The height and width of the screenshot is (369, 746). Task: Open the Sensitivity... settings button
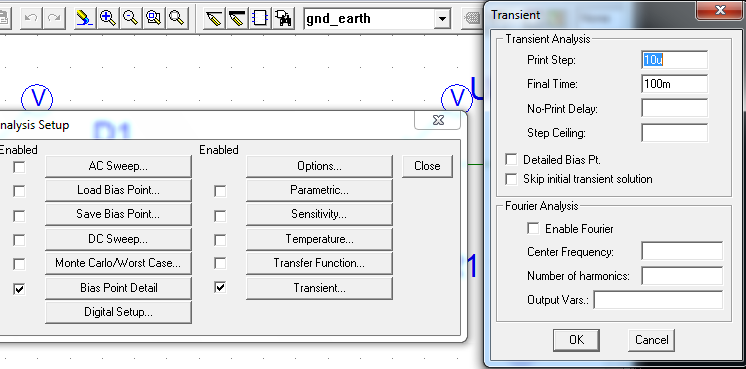point(319,214)
